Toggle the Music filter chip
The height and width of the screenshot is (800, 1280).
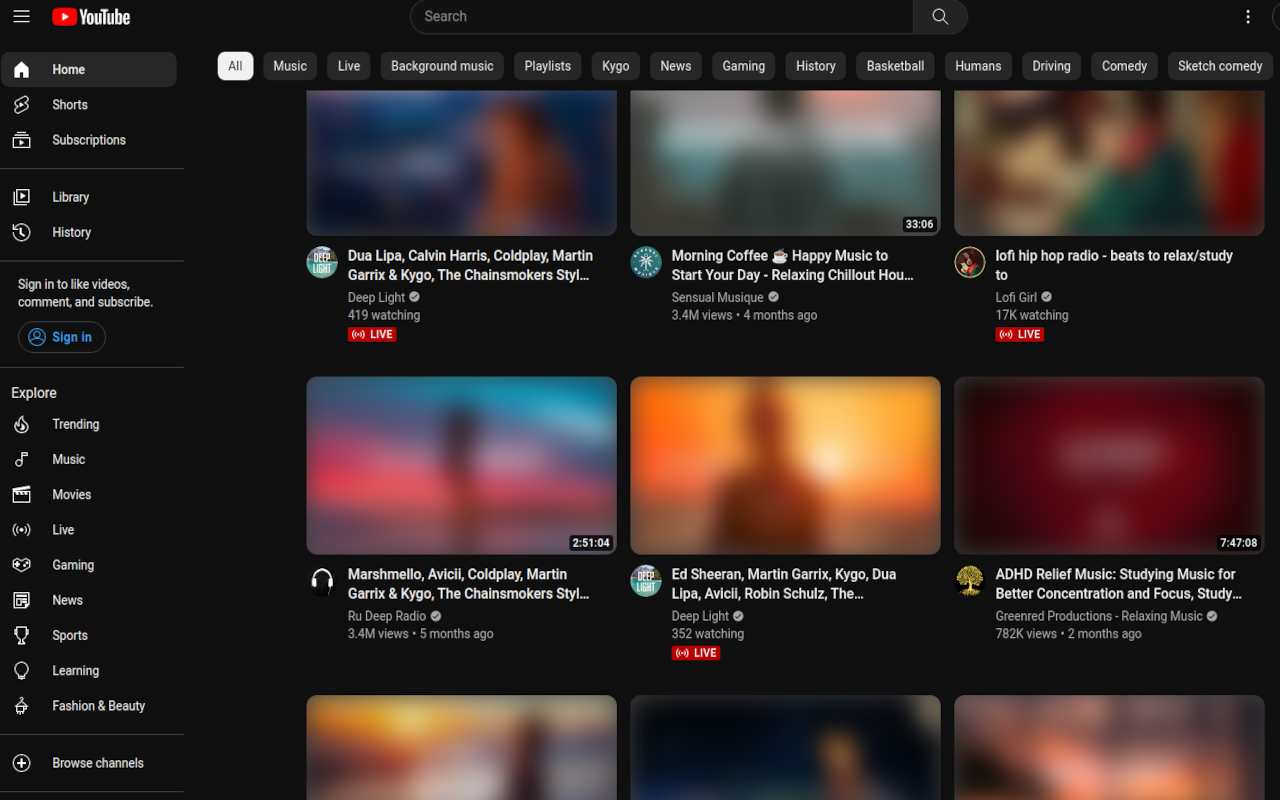[x=289, y=65]
